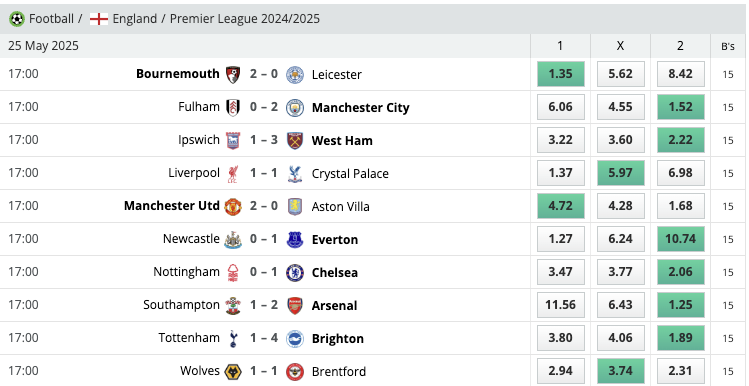The height and width of the screenshot is (386, 749).
Task: Click the Bournemouth club crest
Action: point(233,75)
